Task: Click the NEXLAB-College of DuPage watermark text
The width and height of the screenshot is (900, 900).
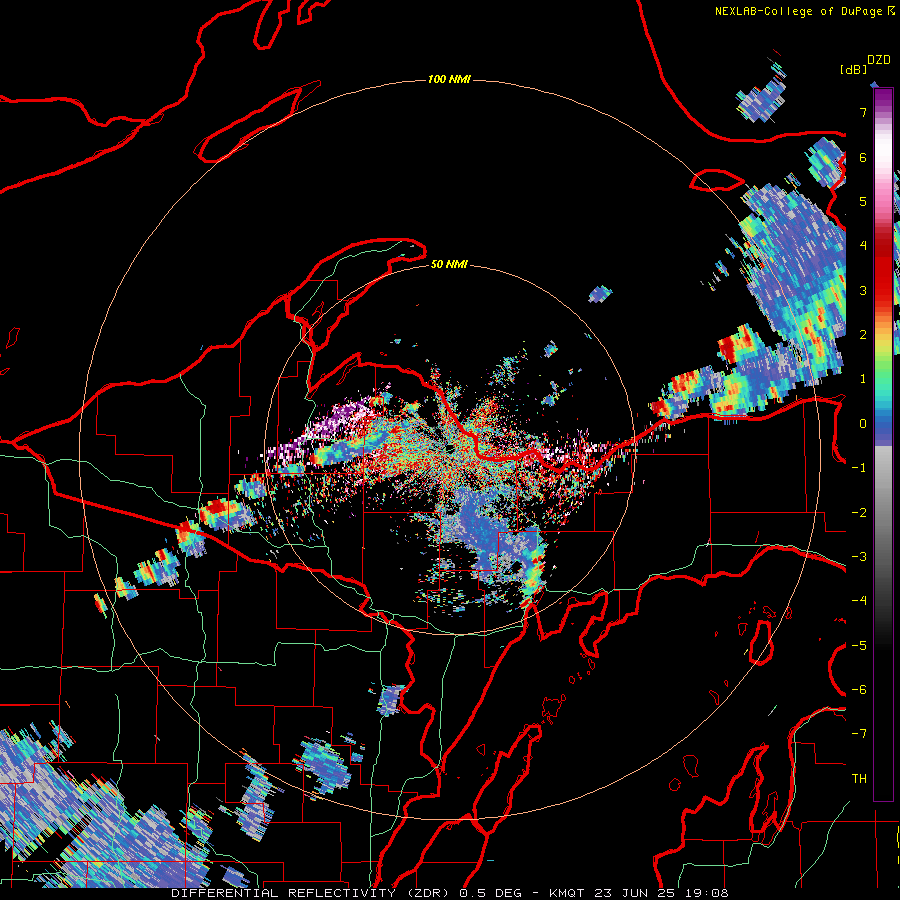Action: 798,11
